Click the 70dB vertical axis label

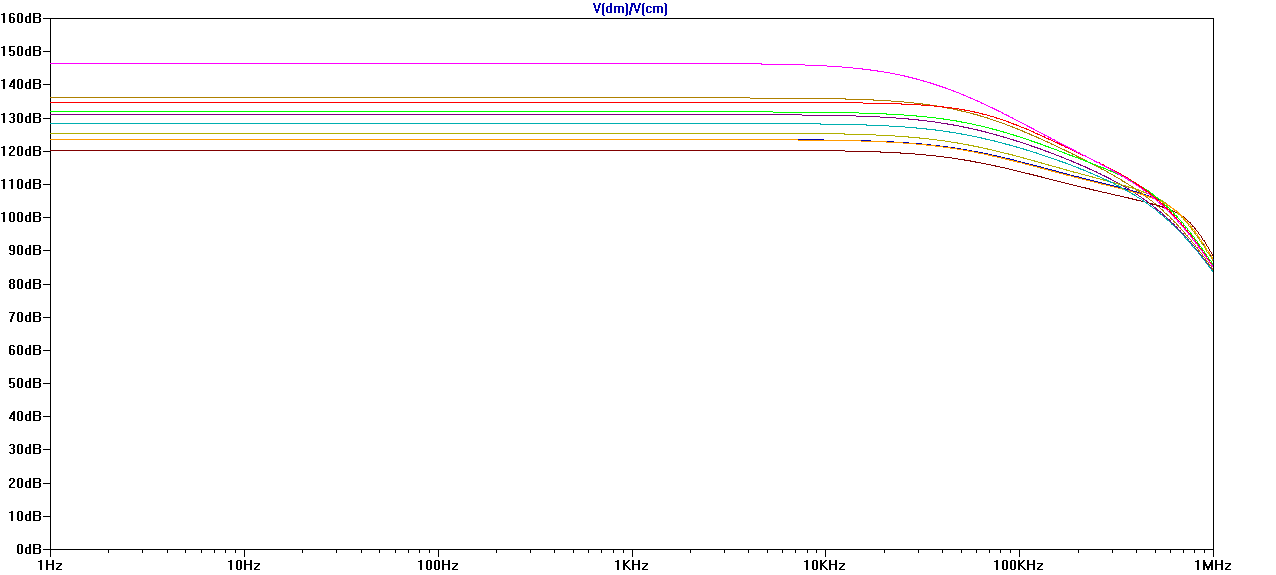(25, 317)
